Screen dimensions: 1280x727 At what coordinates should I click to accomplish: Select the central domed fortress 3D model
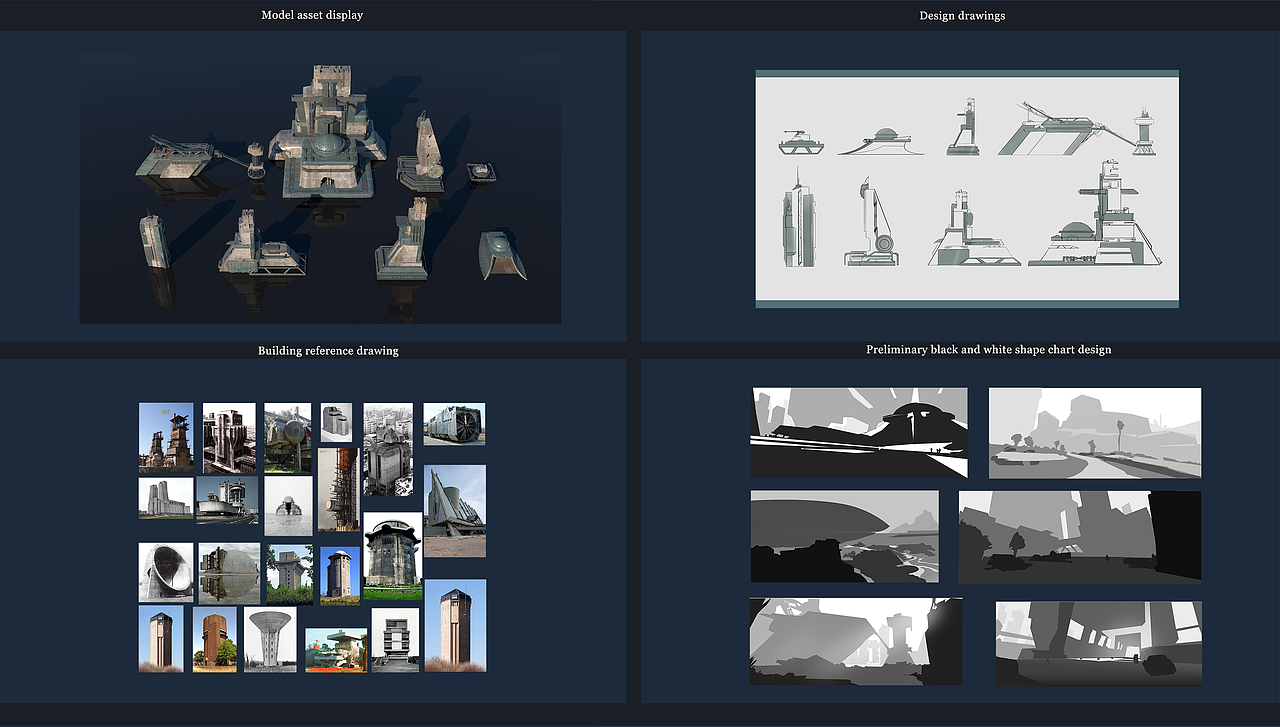pyautogui.click(x=326, y=130)
